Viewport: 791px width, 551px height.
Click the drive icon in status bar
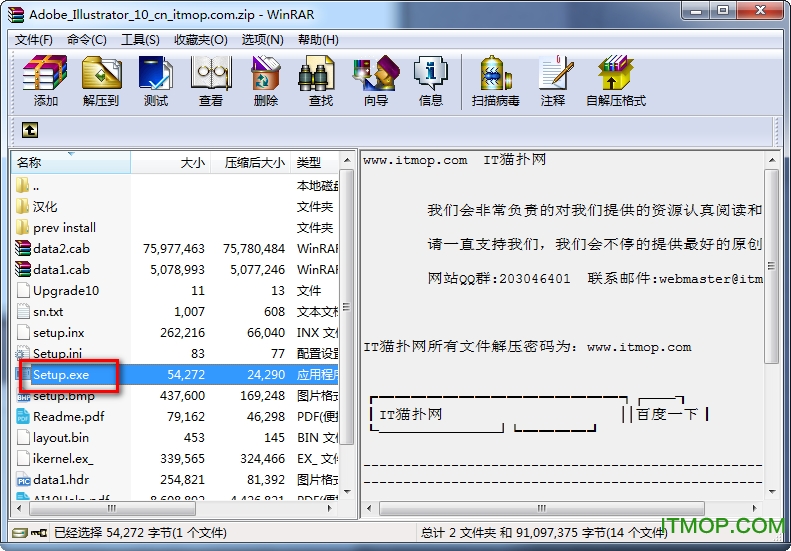coord(20,533)
